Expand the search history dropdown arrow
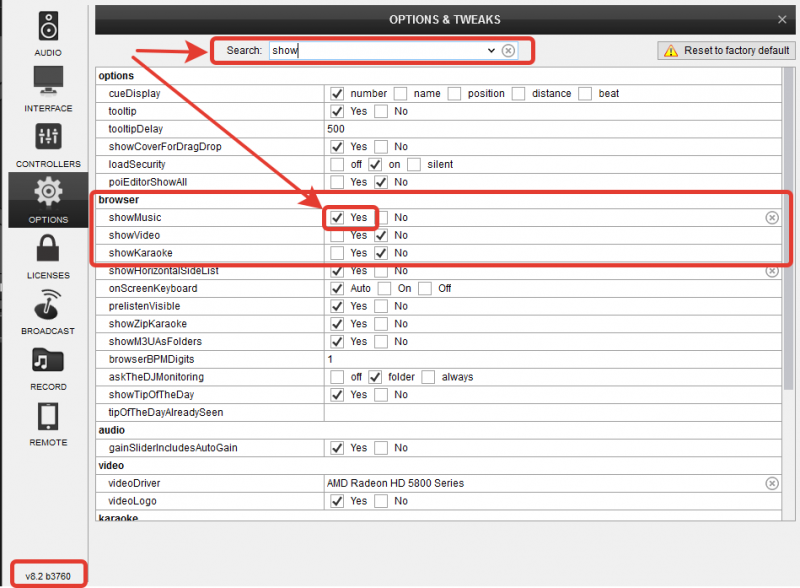Screen dimensions: 800x588 491,51
